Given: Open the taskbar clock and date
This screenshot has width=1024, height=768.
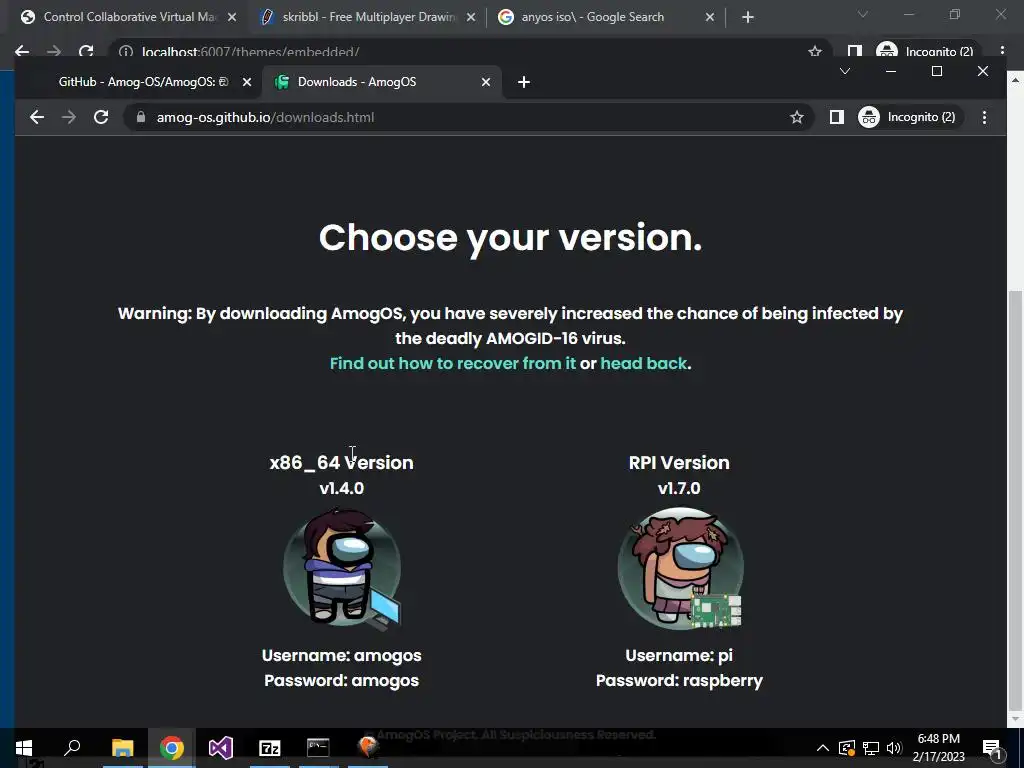Looking at the screenshot, I should coord(938,747).
